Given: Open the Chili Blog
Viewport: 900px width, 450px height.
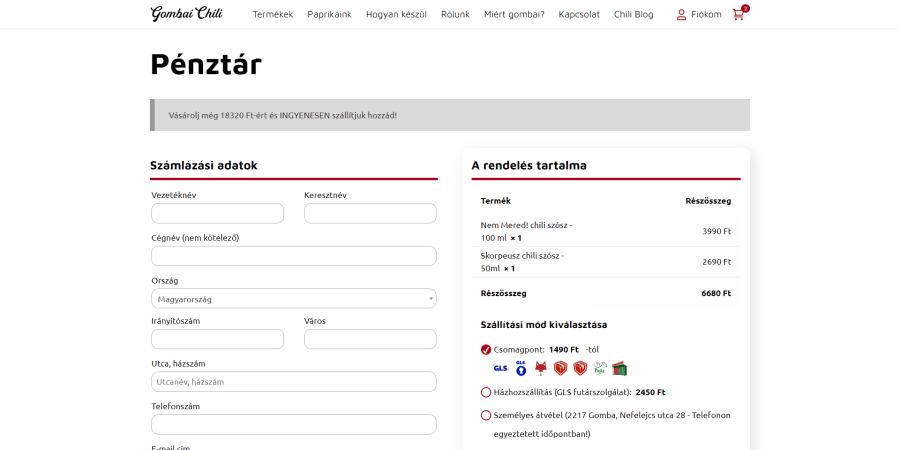Looking at the screenshot, I should (x=634, y=14).
